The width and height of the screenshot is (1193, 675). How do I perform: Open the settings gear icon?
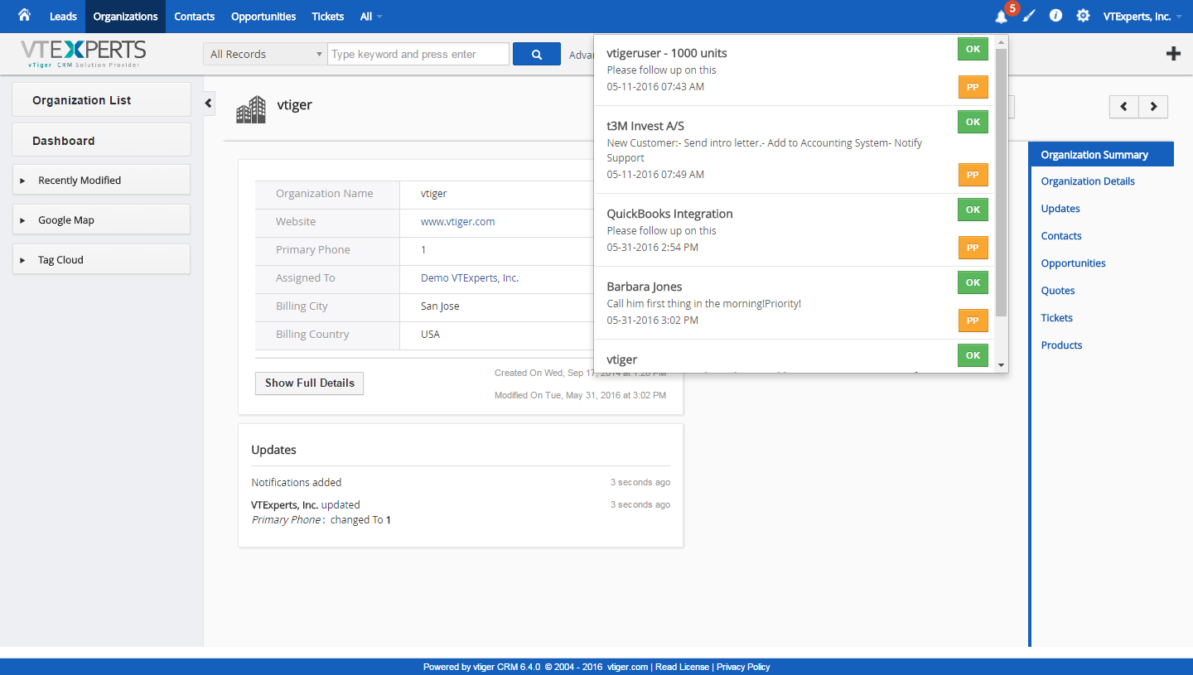click(1083, 17)
